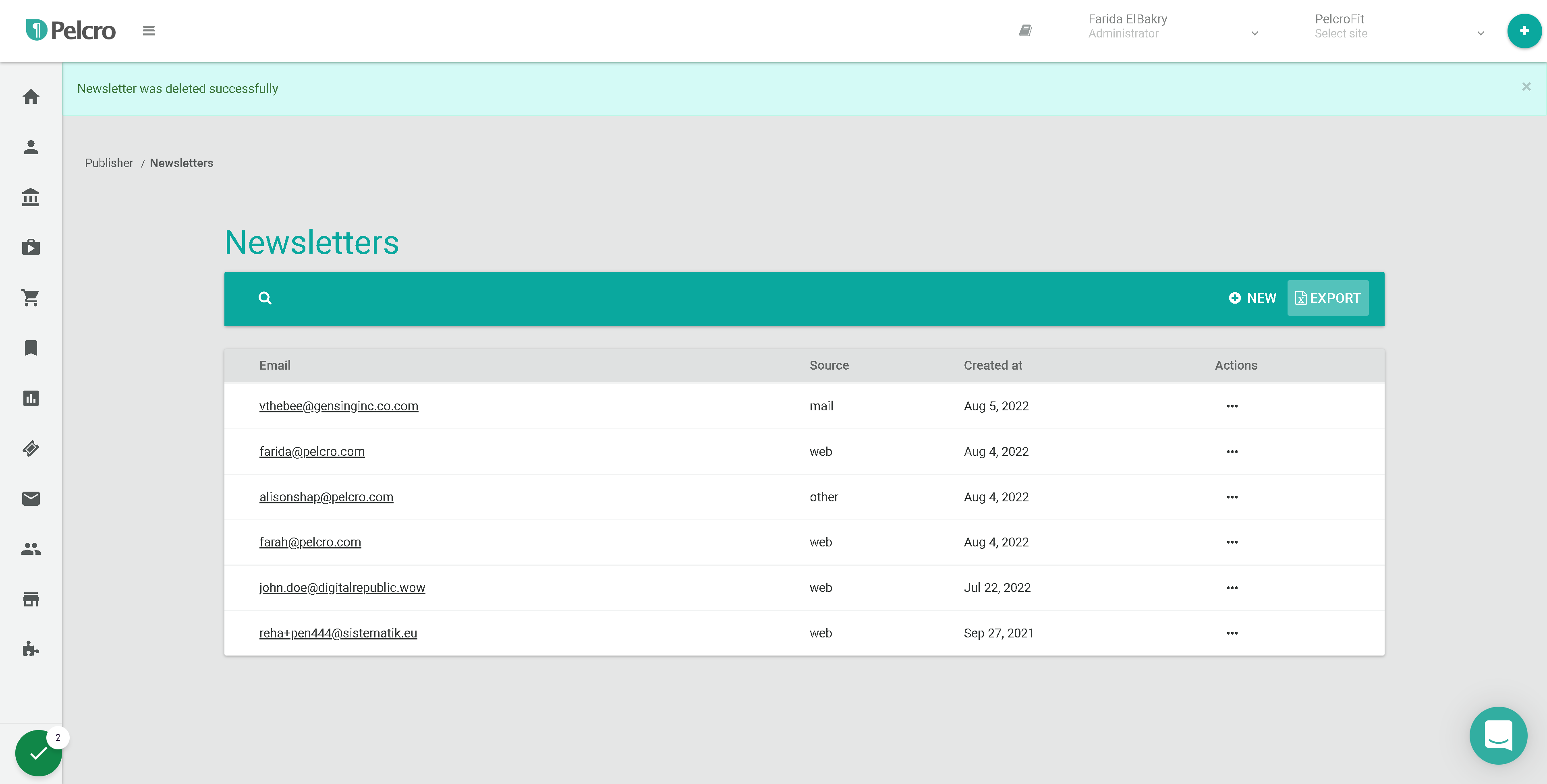This screenshot has height=784, width=1547.
Task: Click the ticket coupon sidebar icon
Action: pos(31,449)
